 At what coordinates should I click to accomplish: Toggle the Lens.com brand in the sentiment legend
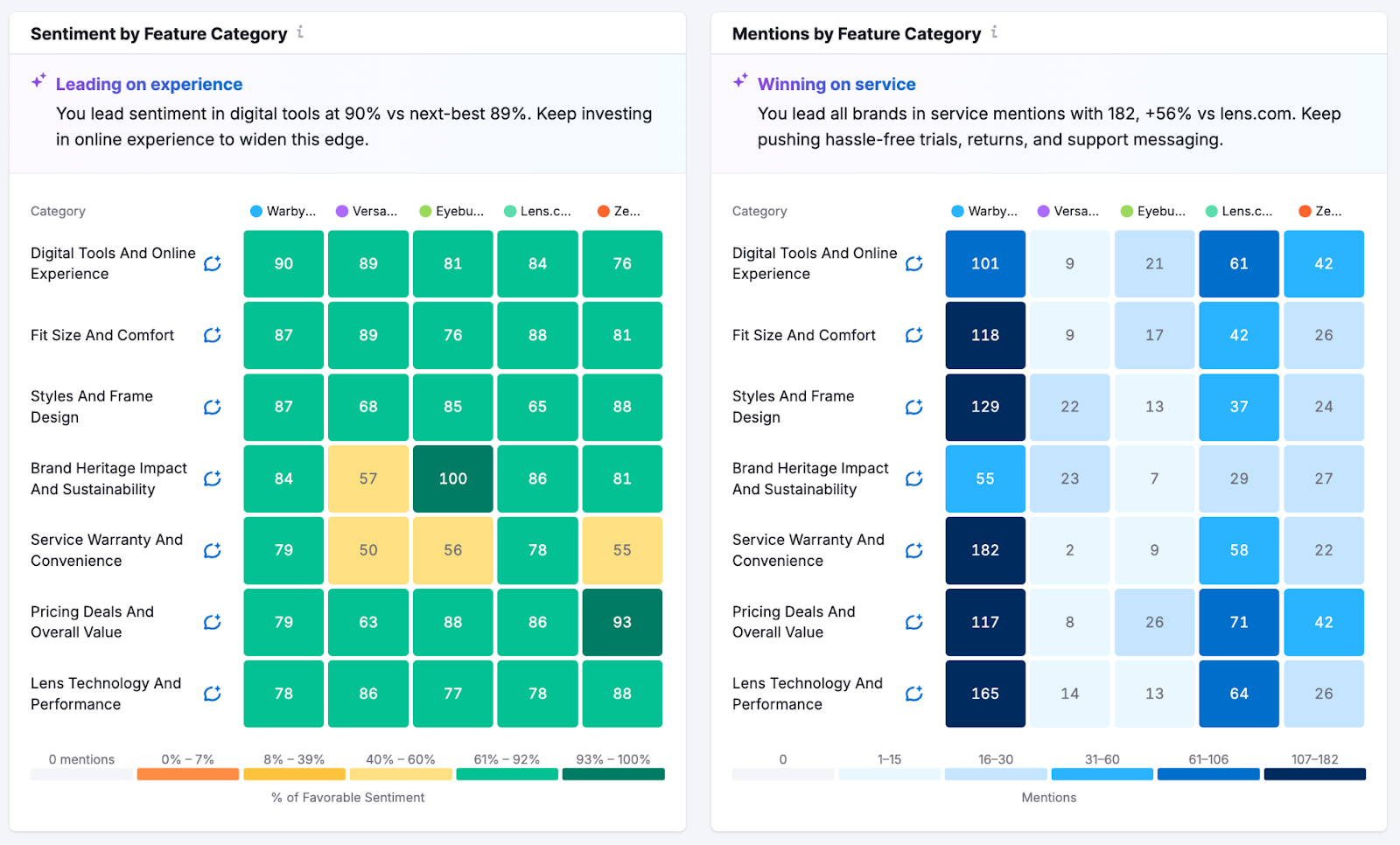pos(537,211)
